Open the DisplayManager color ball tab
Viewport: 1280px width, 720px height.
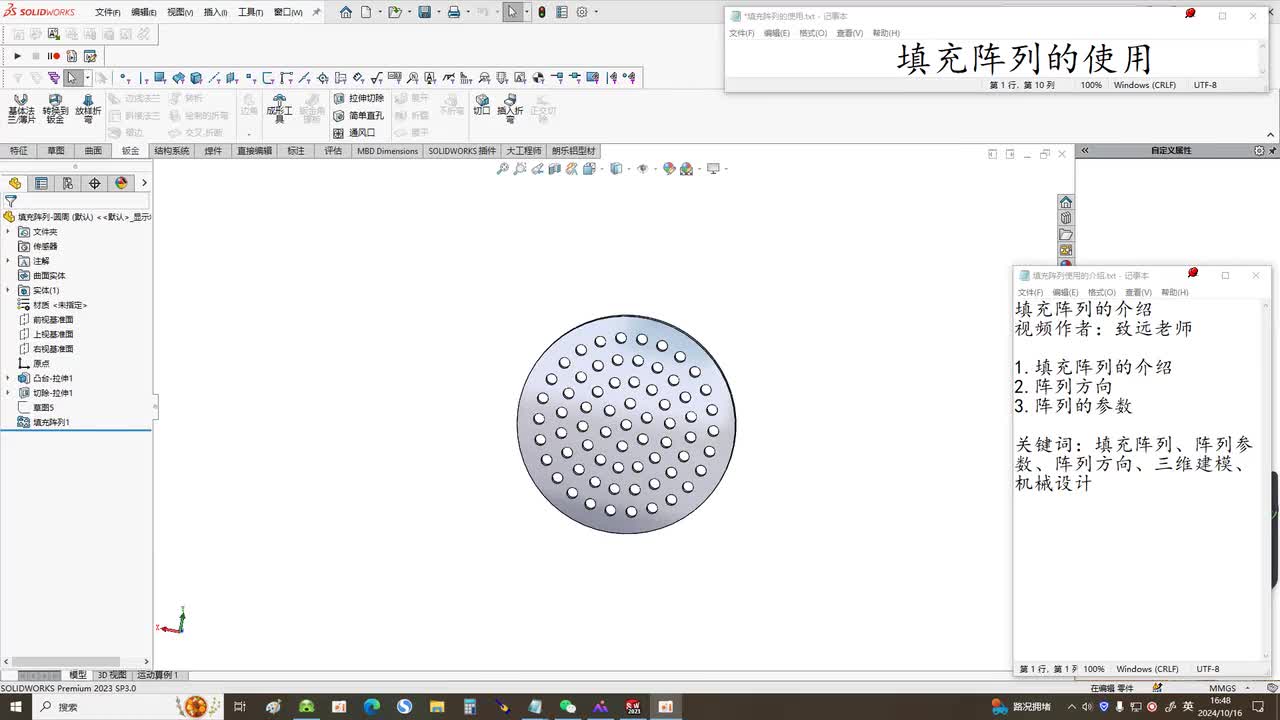121,183
